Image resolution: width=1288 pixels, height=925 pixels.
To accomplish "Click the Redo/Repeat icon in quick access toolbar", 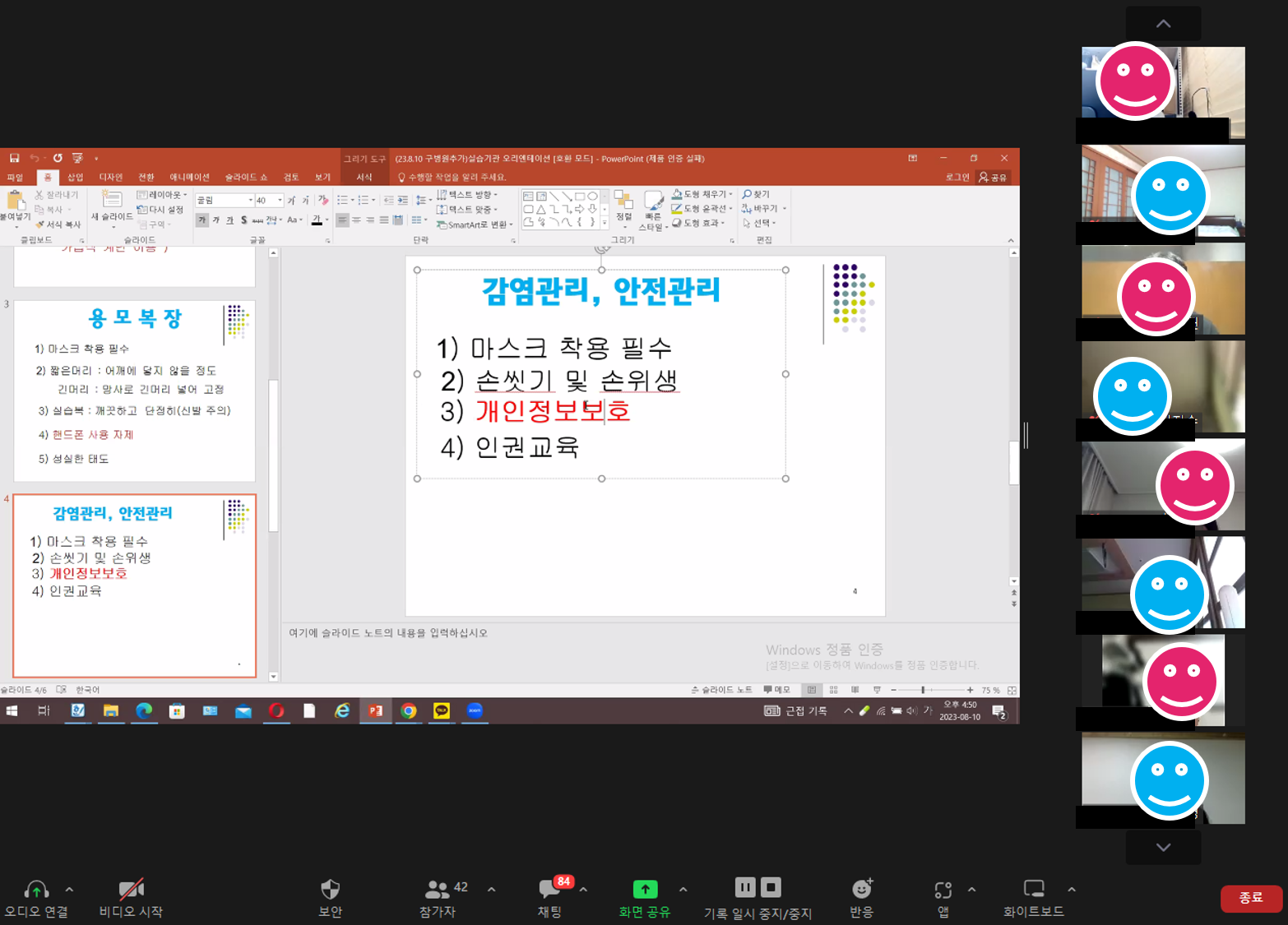I will (58, 158).
